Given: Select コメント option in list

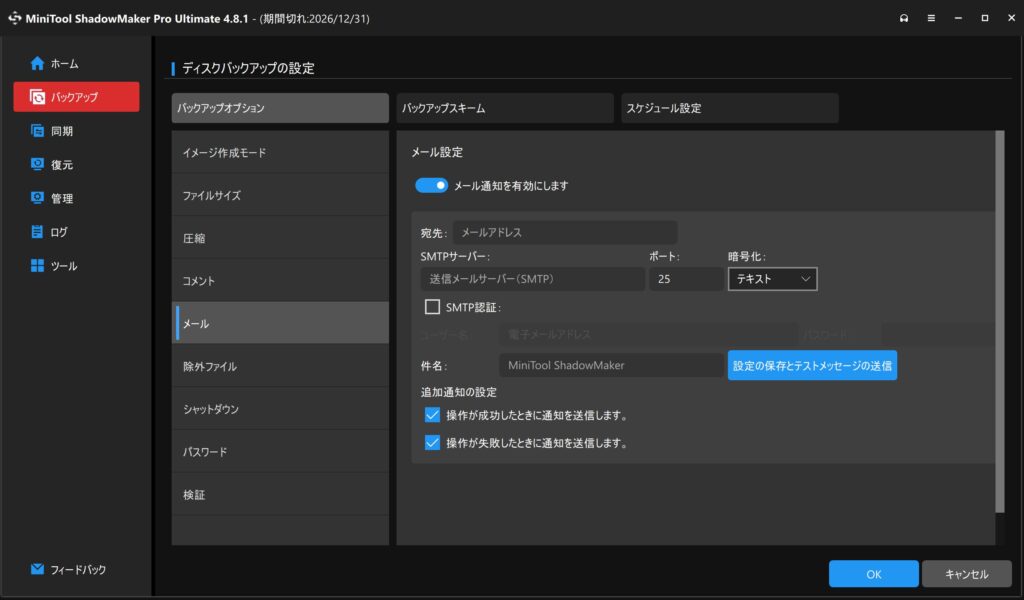Looking at the screenshot, I should (280, 281).
